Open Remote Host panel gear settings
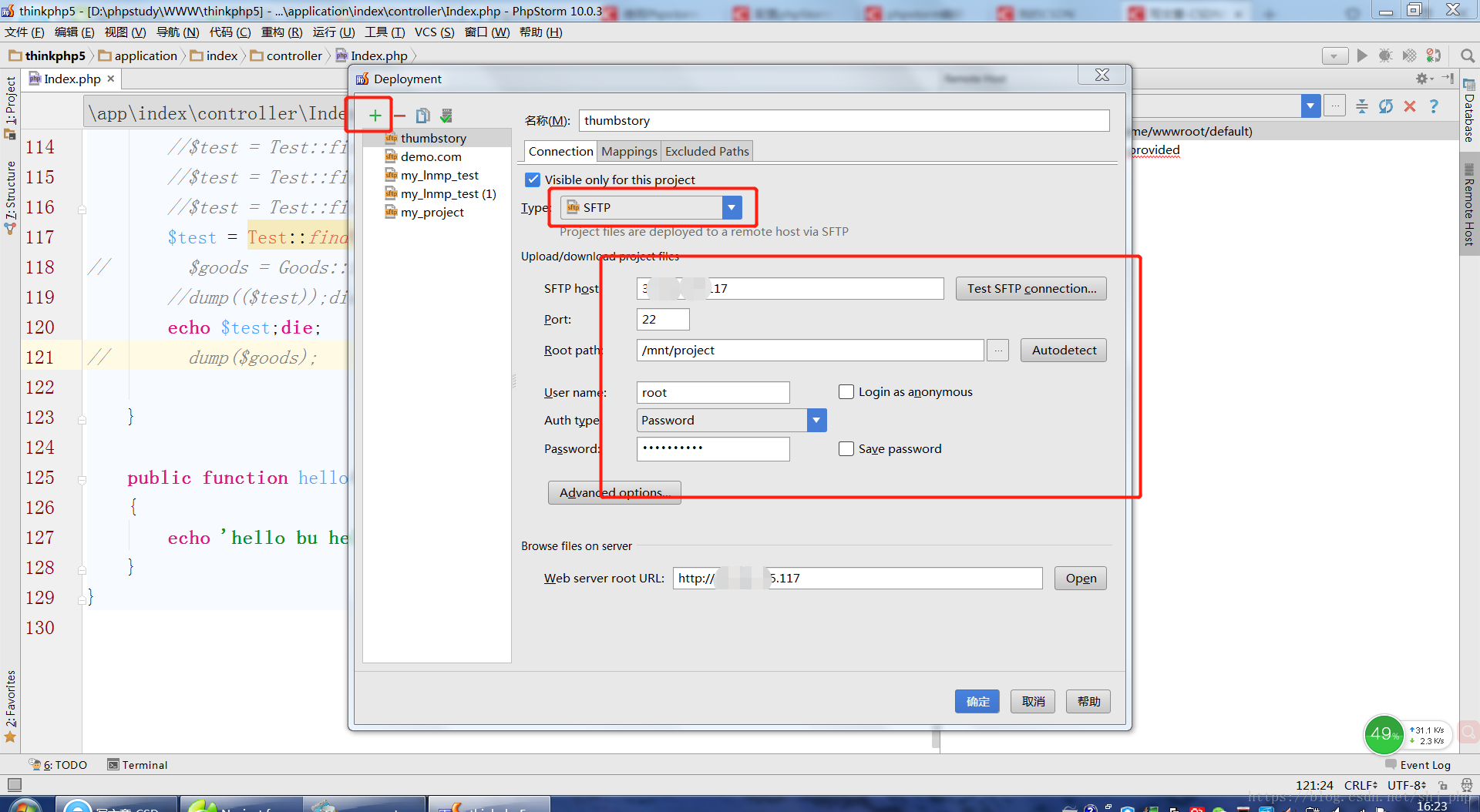 pos(1424,79)
